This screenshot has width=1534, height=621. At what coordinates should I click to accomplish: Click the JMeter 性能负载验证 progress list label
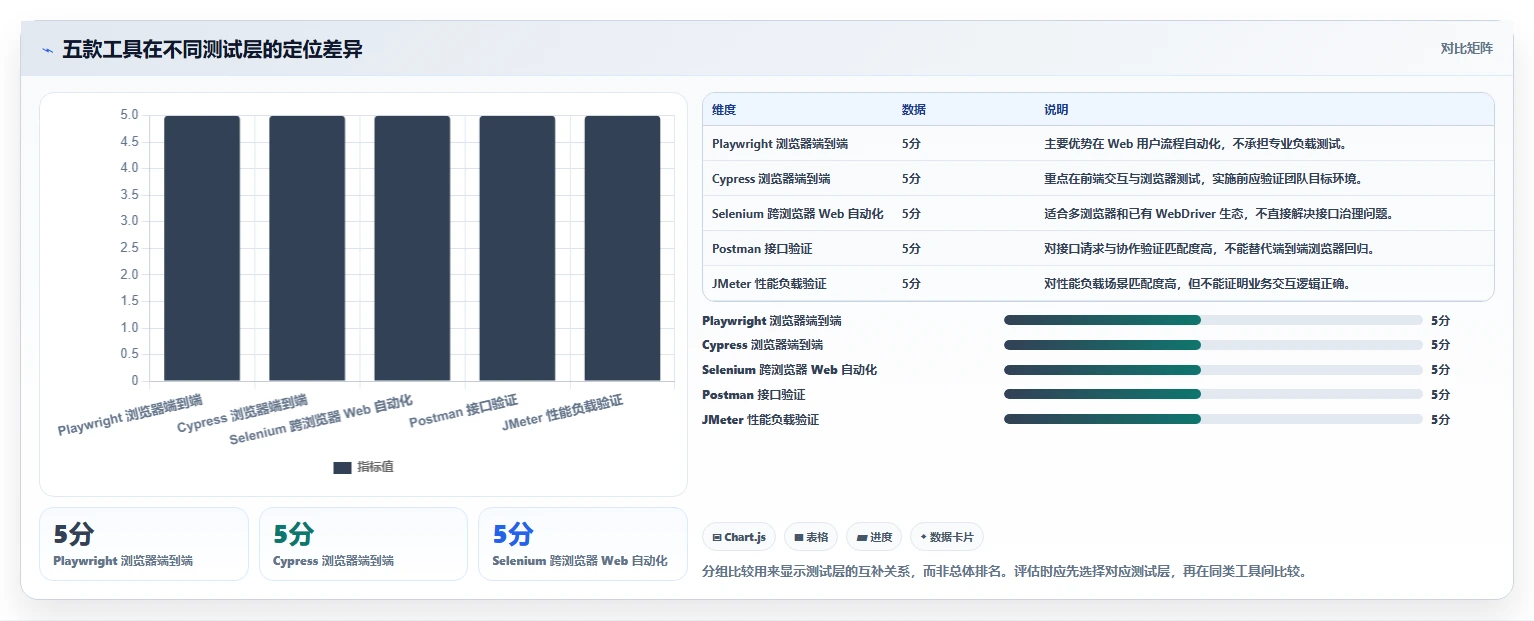[x=760, y=420]
